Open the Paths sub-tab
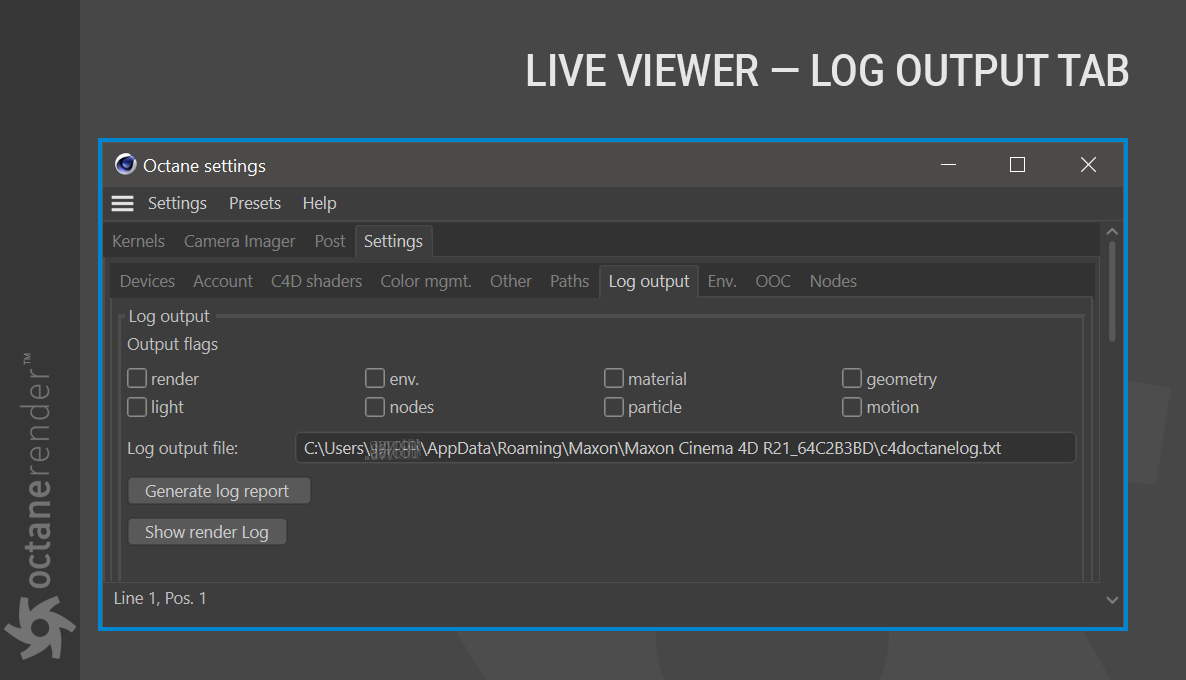The image size is (1186, 680). coord(570,281)
